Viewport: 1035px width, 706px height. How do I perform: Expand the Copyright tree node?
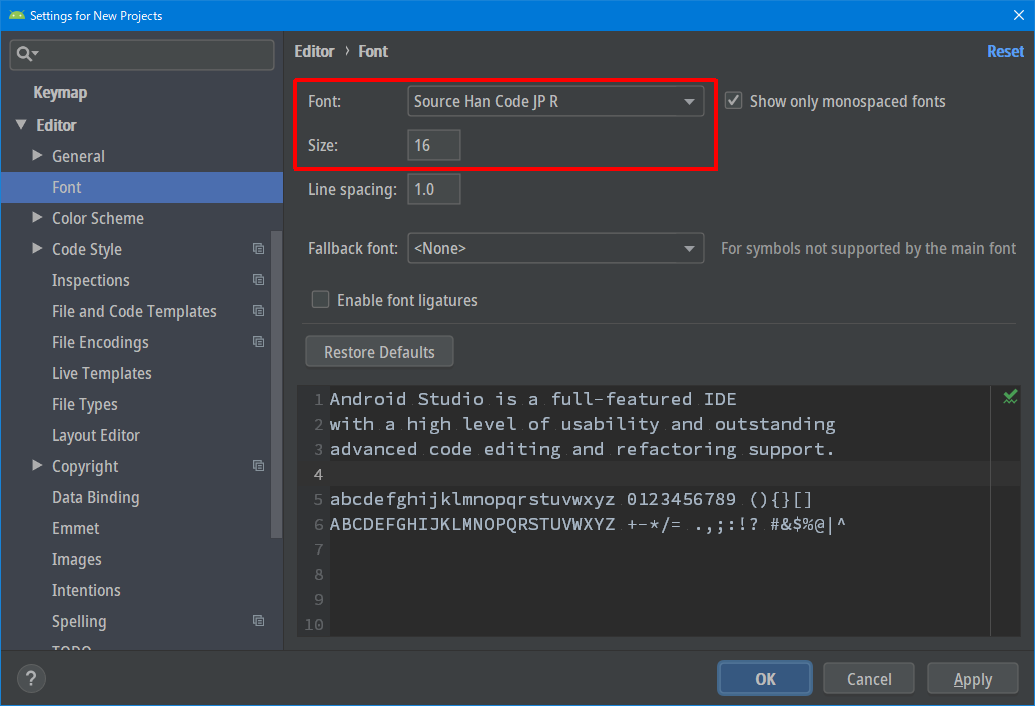click(37, 466)
